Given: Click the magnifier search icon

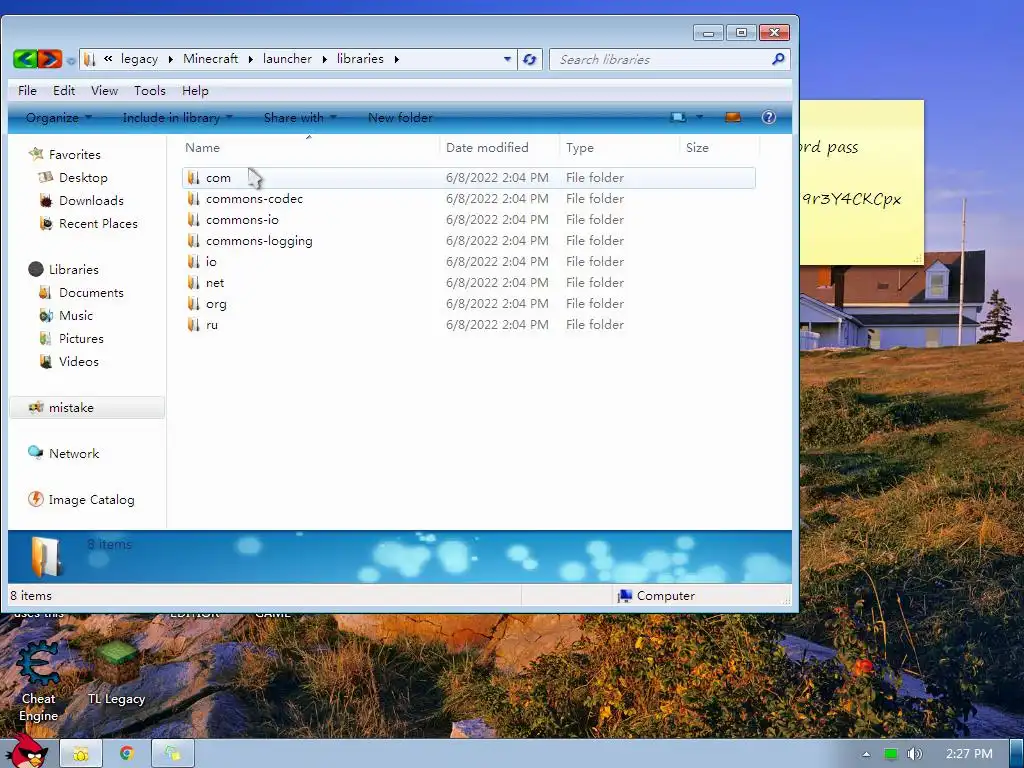Looking at the screenshot, I should [777, 59].
